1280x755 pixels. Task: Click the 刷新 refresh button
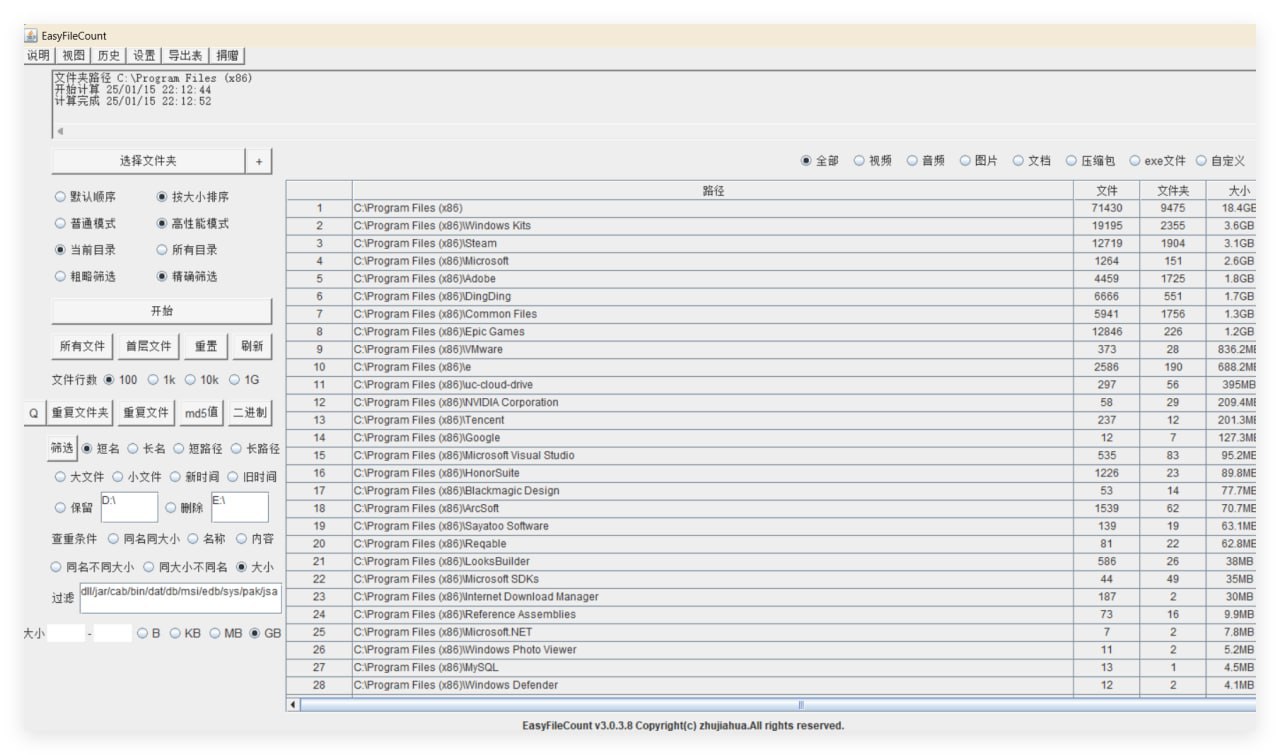click(x=251, y=346)
